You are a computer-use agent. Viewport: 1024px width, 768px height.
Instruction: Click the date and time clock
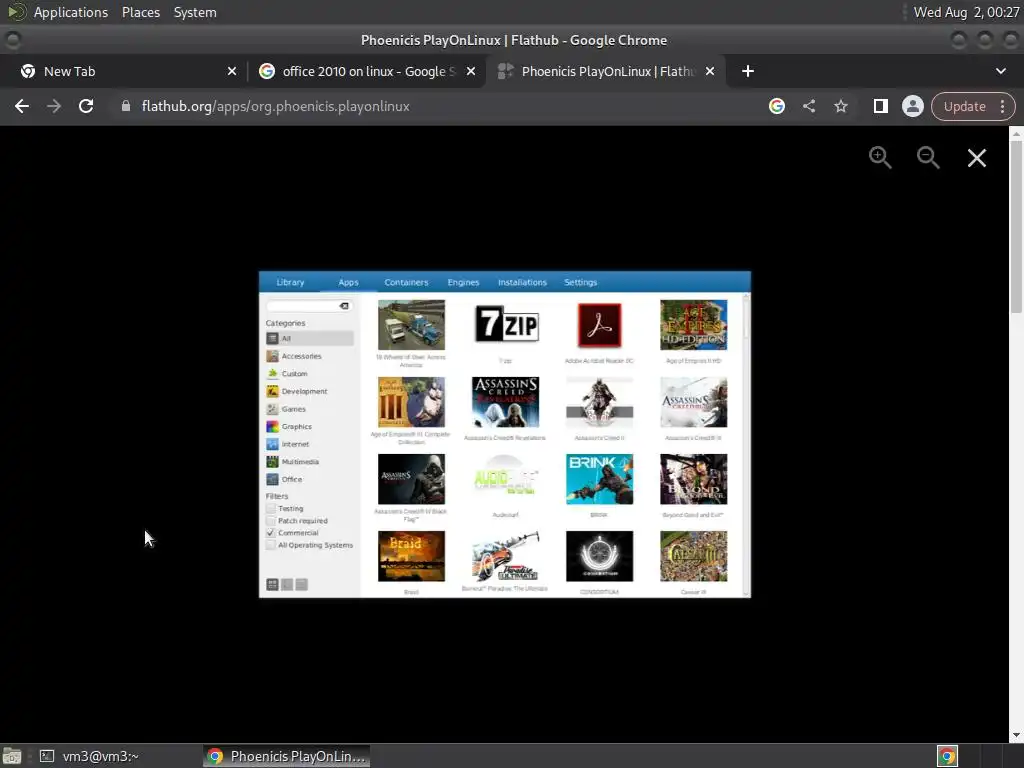(965, 12)
